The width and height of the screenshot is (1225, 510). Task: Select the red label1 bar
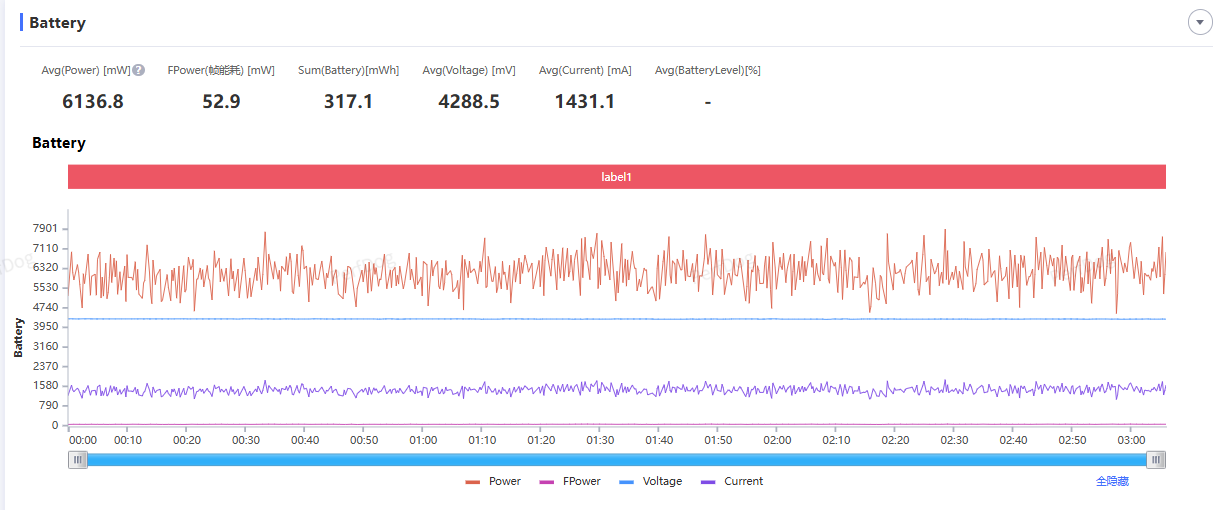(616, 177)
